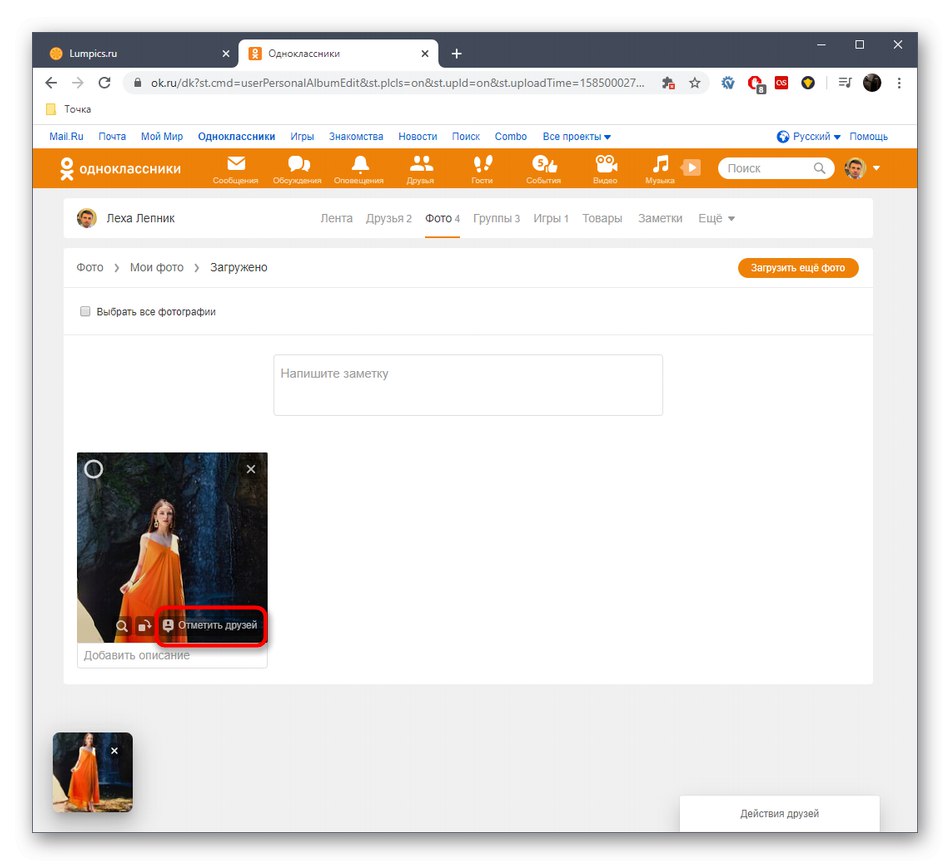950x865 pixels.
Task: Open the Chrome three-dot menu
Action: [x=899, y=83]
